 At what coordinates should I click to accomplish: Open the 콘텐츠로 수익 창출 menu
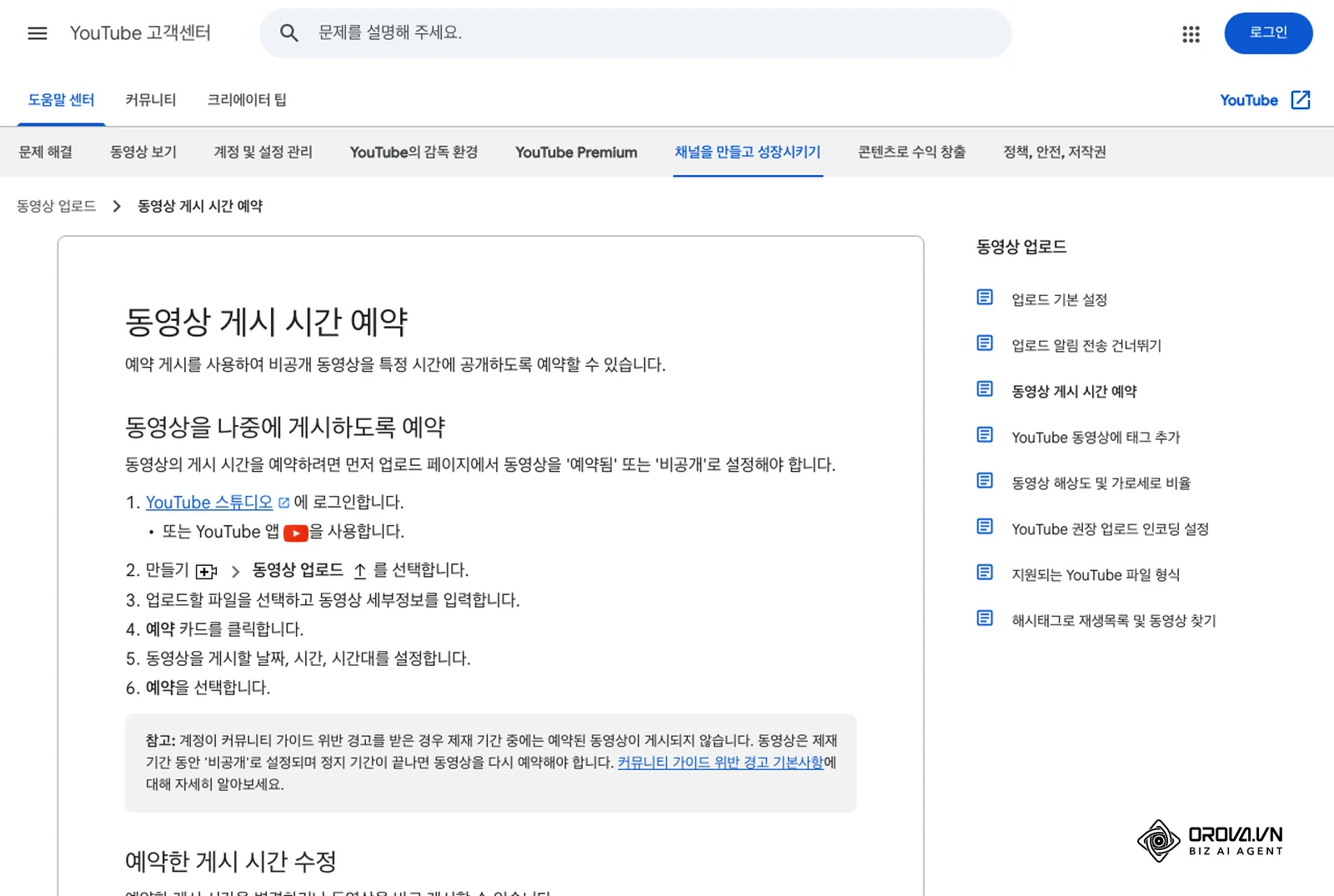(912, 152)
